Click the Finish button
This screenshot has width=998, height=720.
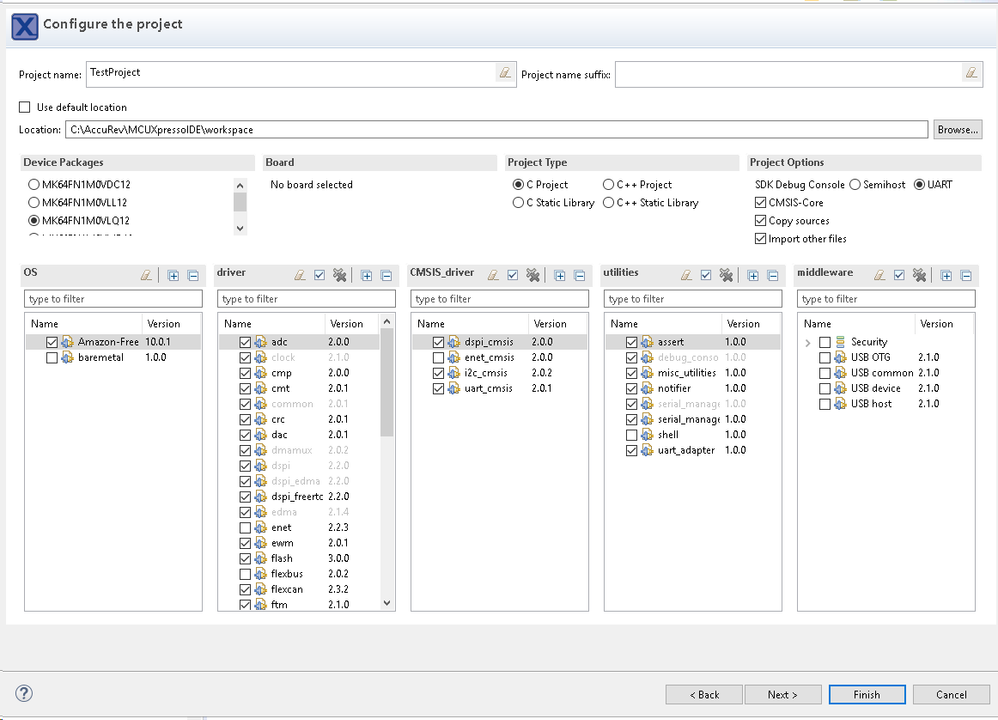click(866, 694)
